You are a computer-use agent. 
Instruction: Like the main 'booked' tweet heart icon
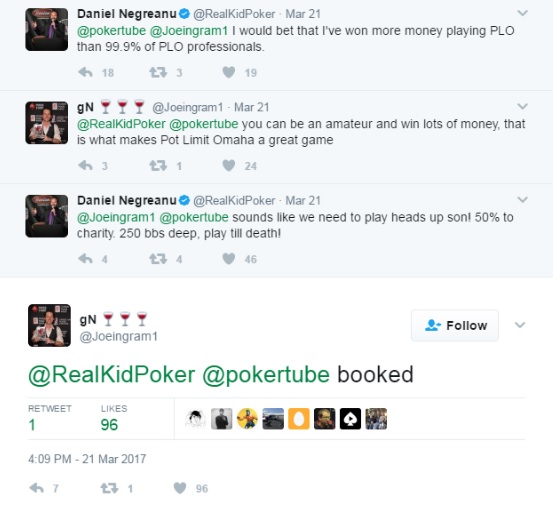point(180,488)
